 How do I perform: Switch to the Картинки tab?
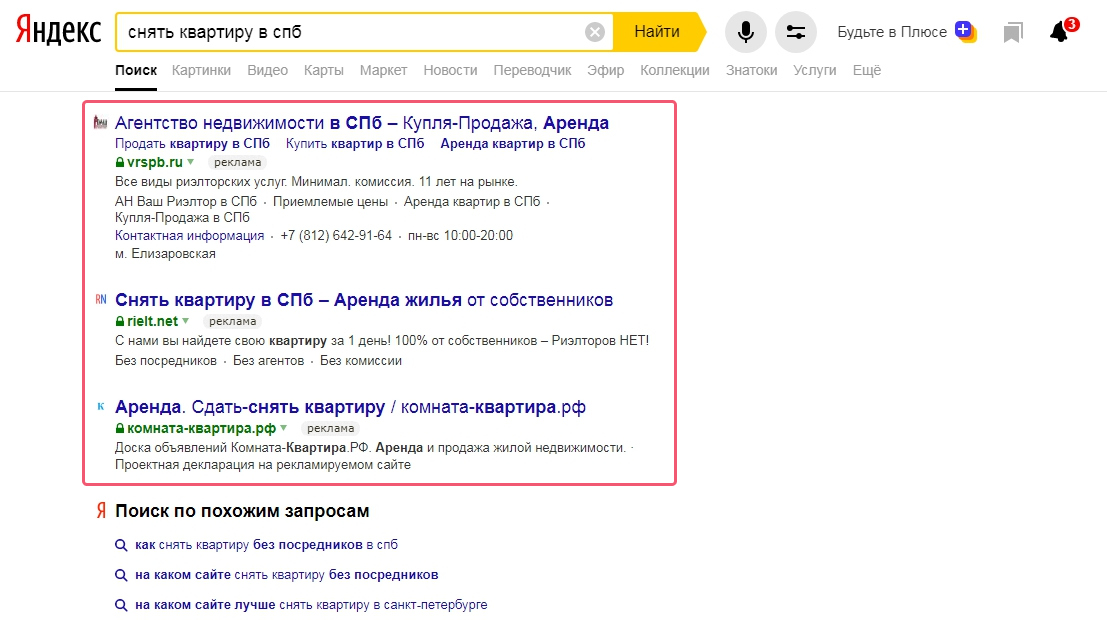coord(201,70)
